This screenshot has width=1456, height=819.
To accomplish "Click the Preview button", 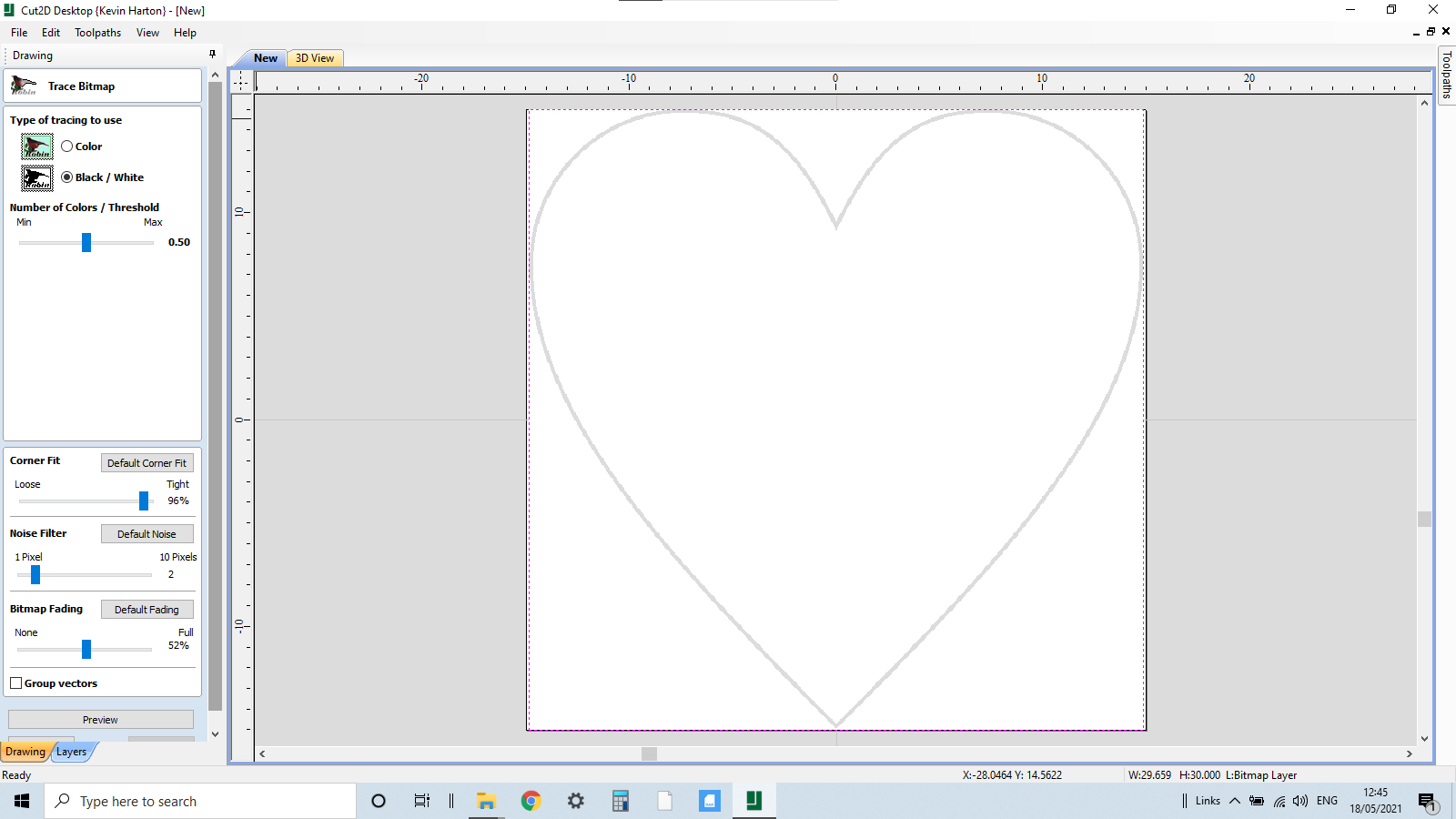I will (x=100, y=719).
